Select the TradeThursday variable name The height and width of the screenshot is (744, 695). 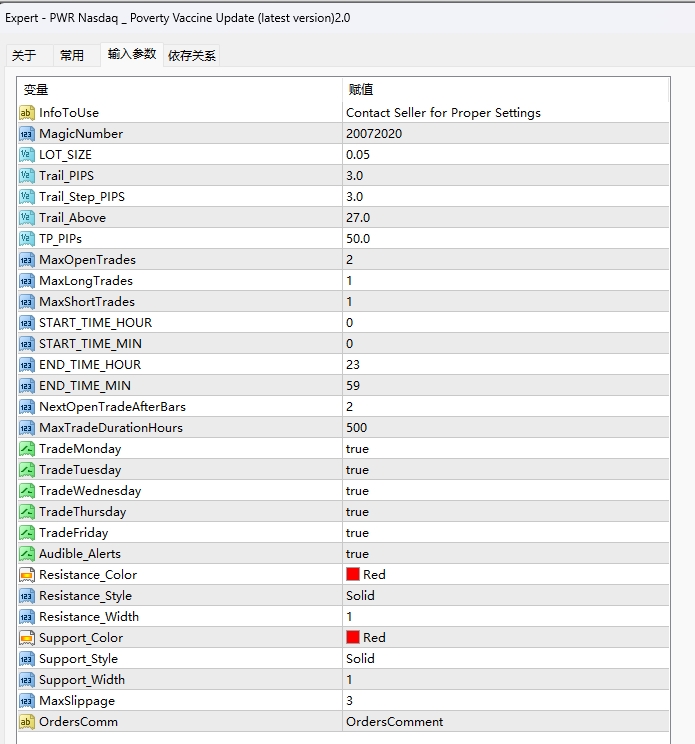[x=83, y=512]
